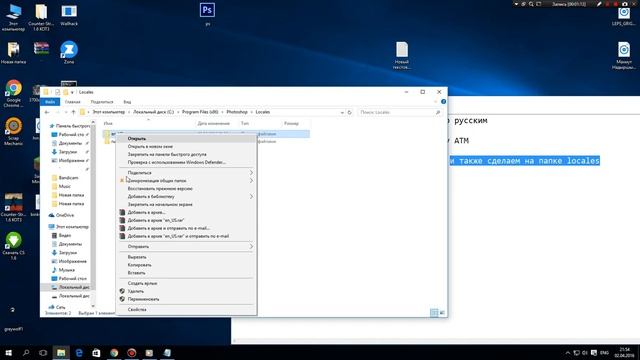640x360 pixels.
Task: Expand 'Добавить в библиотеку' submenu
Action: coord(251,196)
